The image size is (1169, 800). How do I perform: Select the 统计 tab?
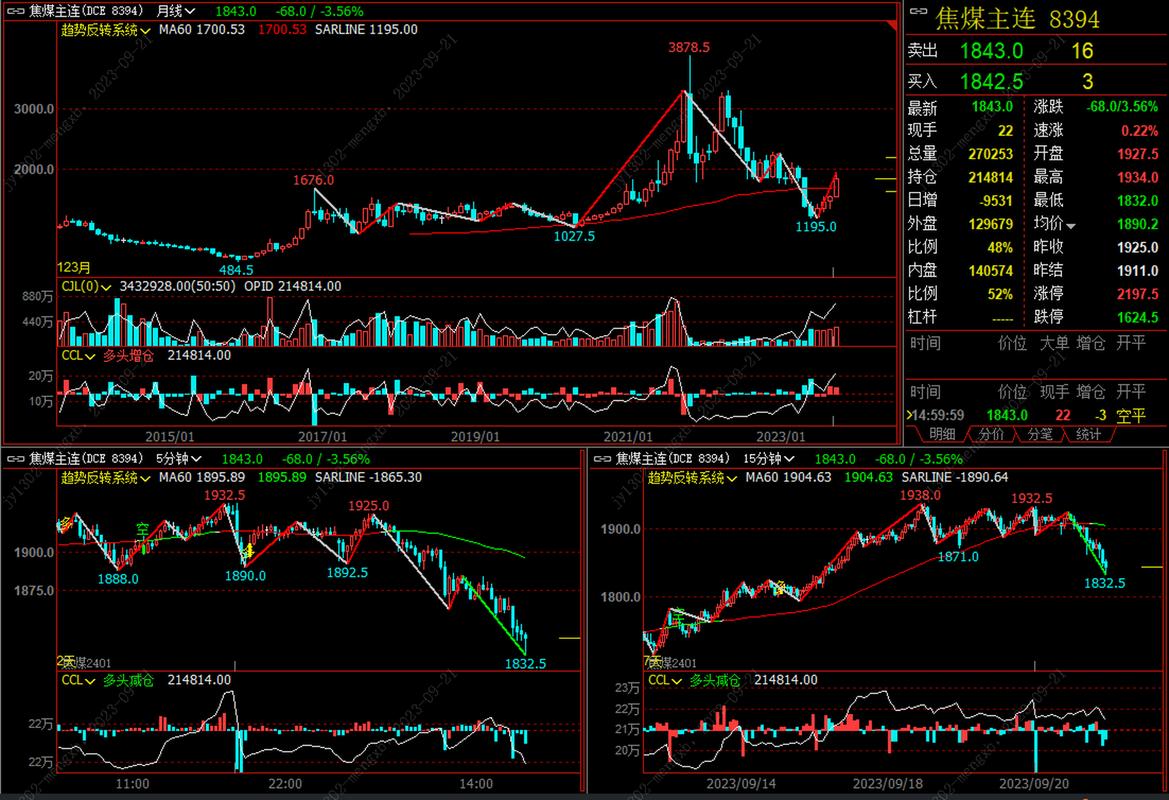[x=1088, y=434]
